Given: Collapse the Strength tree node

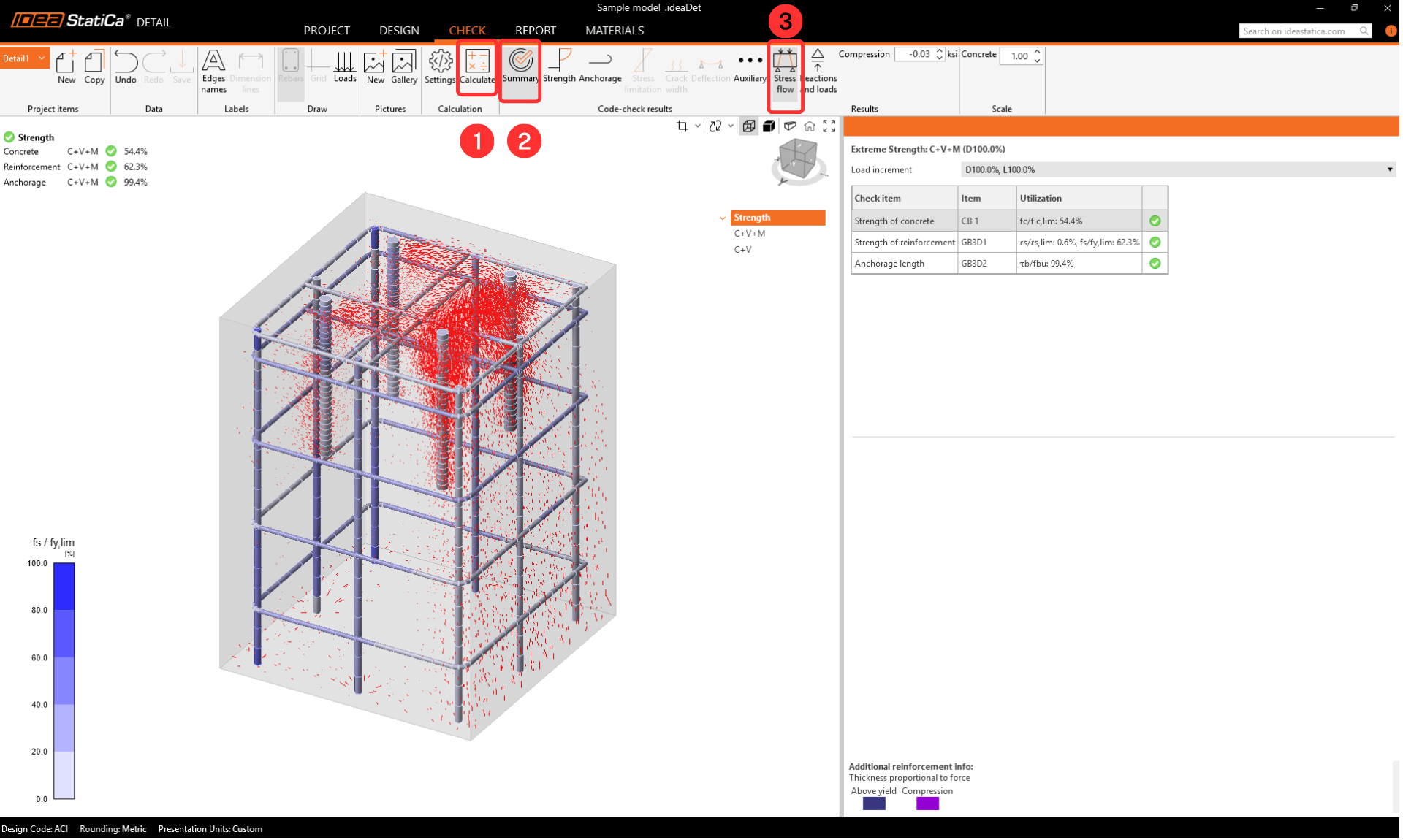Looking at the screenshot, I should pos(723,218).
